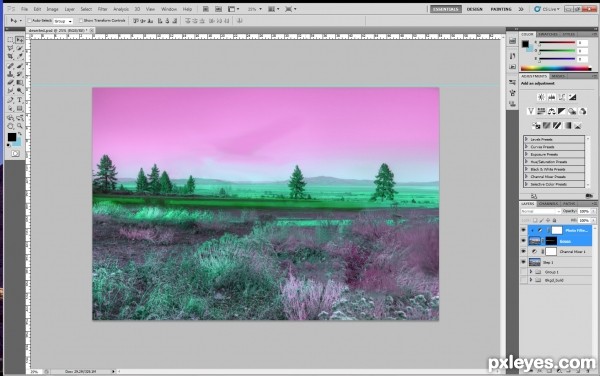Open the Filter menu
Viewport: 600px width, 376px height.
pyautogui.click(x=102, y=9)
